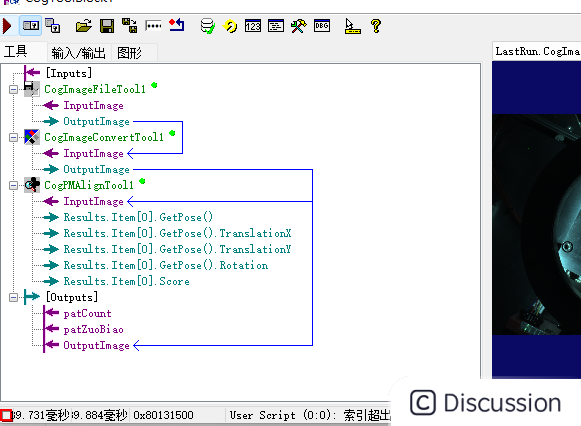Click the 123 data display icon

[253, 26]
